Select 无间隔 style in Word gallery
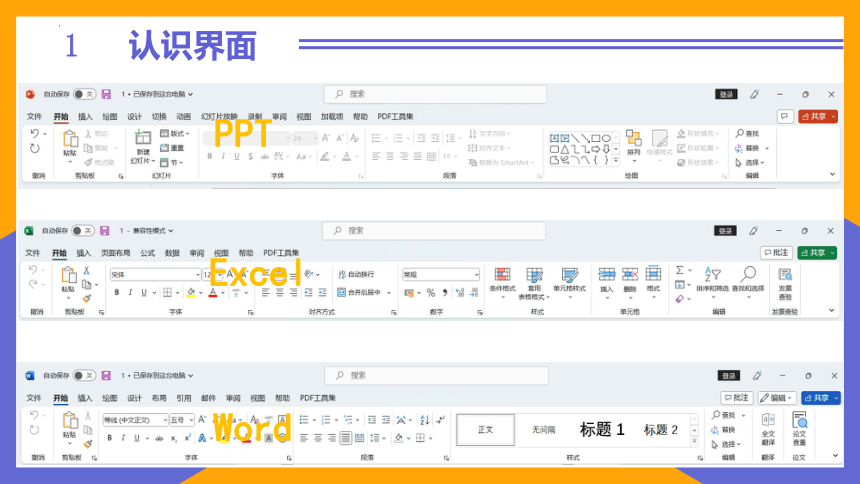The image size is (860, 484). (x=544, y=429)
